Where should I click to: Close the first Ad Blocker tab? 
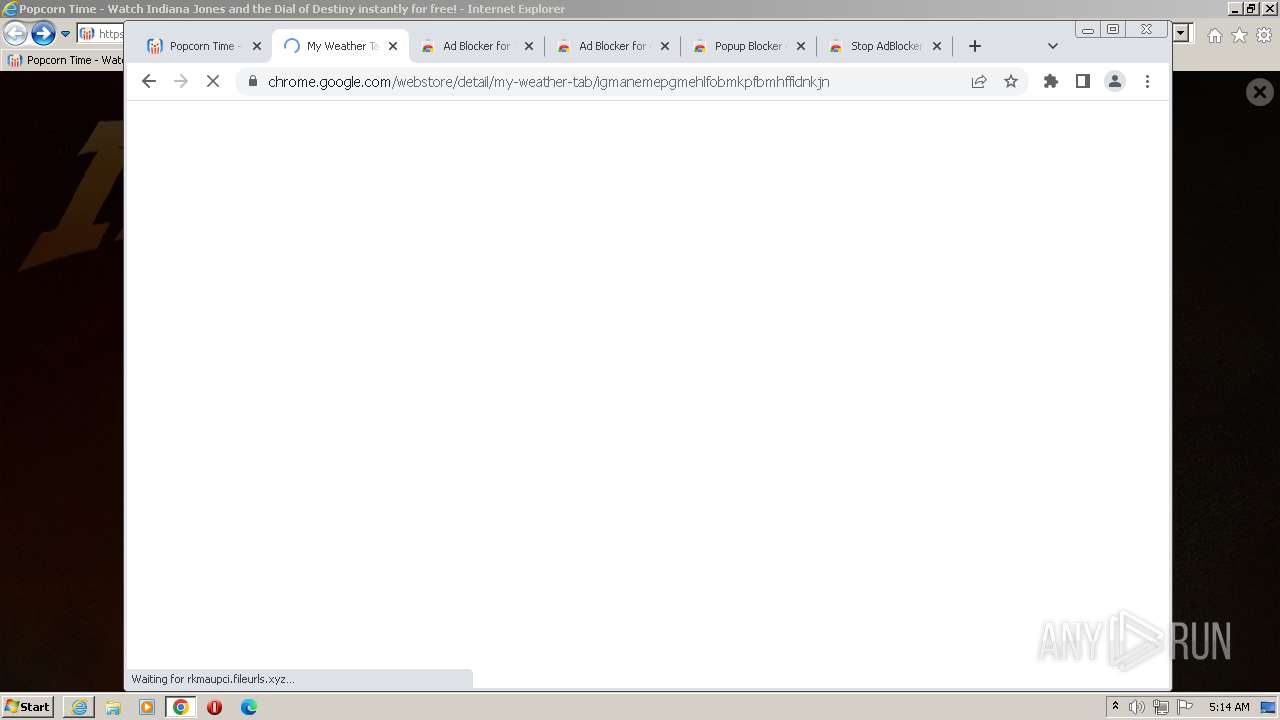tap(529, 46)
